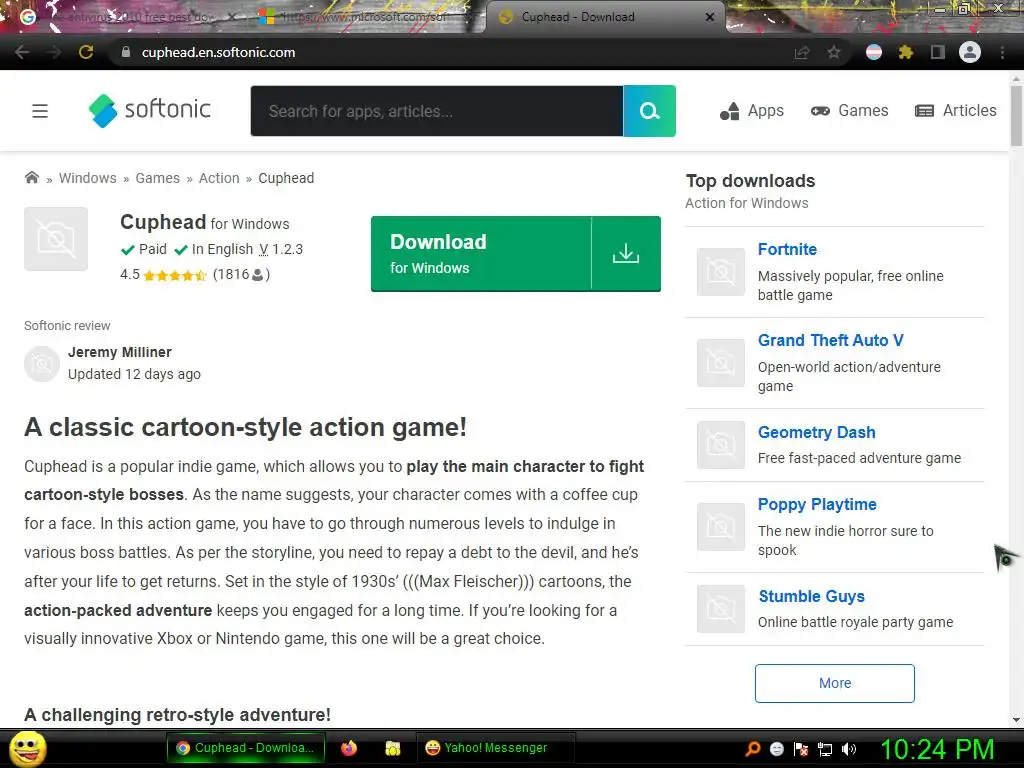Click the scrollbar down arrow
Screen dimensions: 1024x768
point(1016,720)
